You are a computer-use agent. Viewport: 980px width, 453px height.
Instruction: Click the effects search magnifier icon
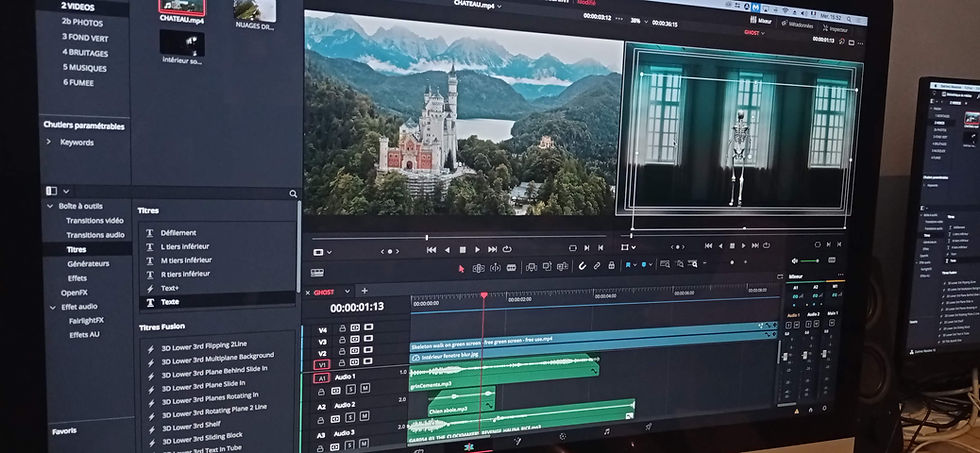click(292, 194)
